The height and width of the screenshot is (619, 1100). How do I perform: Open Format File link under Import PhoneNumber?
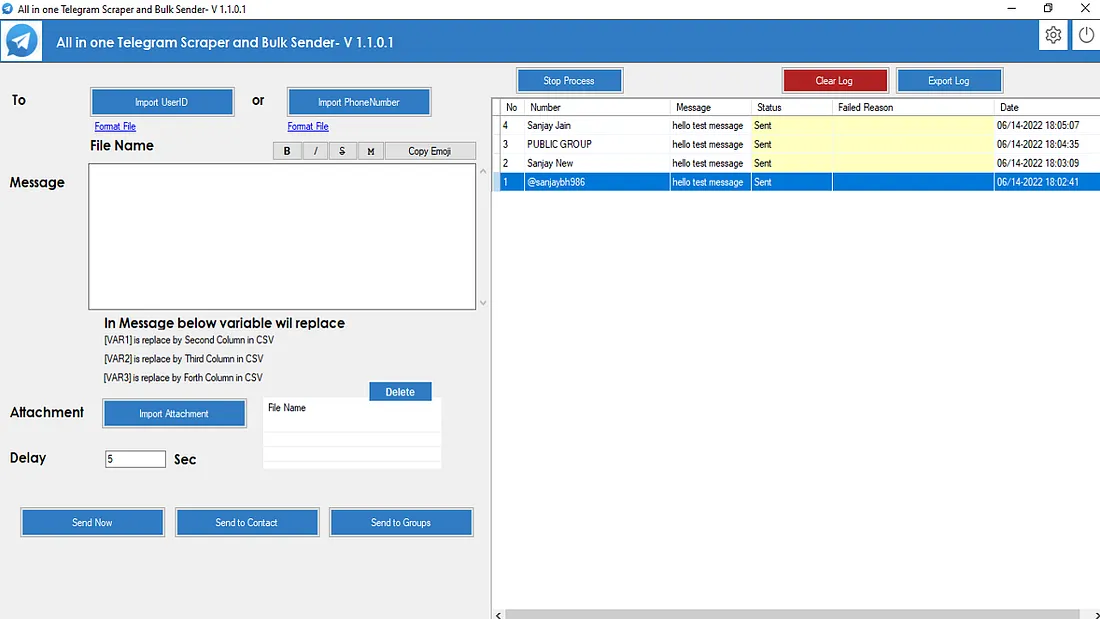308,126
